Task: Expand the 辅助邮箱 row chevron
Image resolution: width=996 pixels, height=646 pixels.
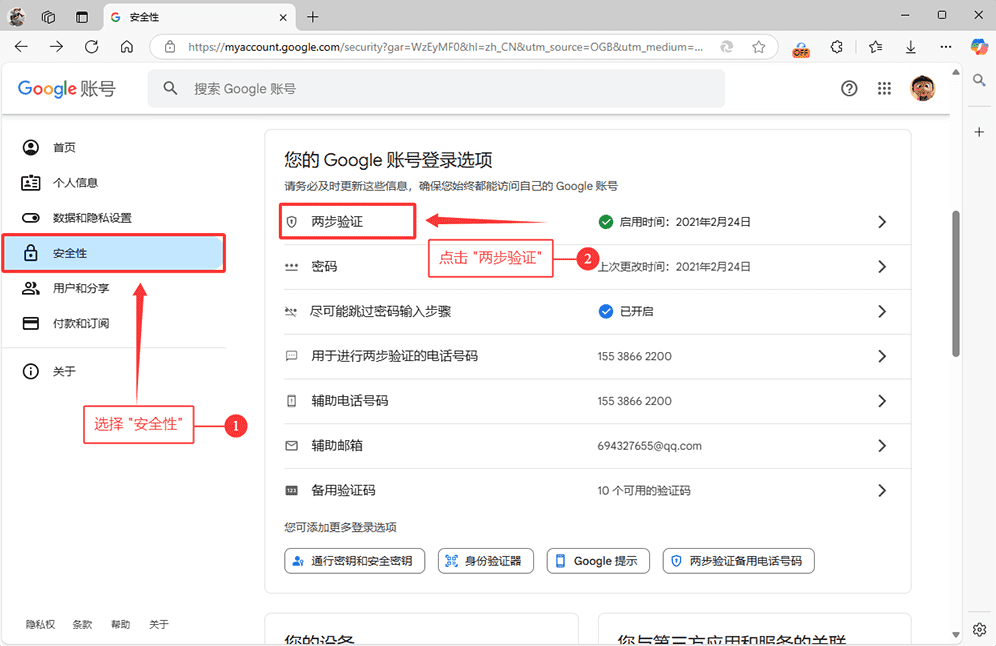Action: [x=882, y=446]
